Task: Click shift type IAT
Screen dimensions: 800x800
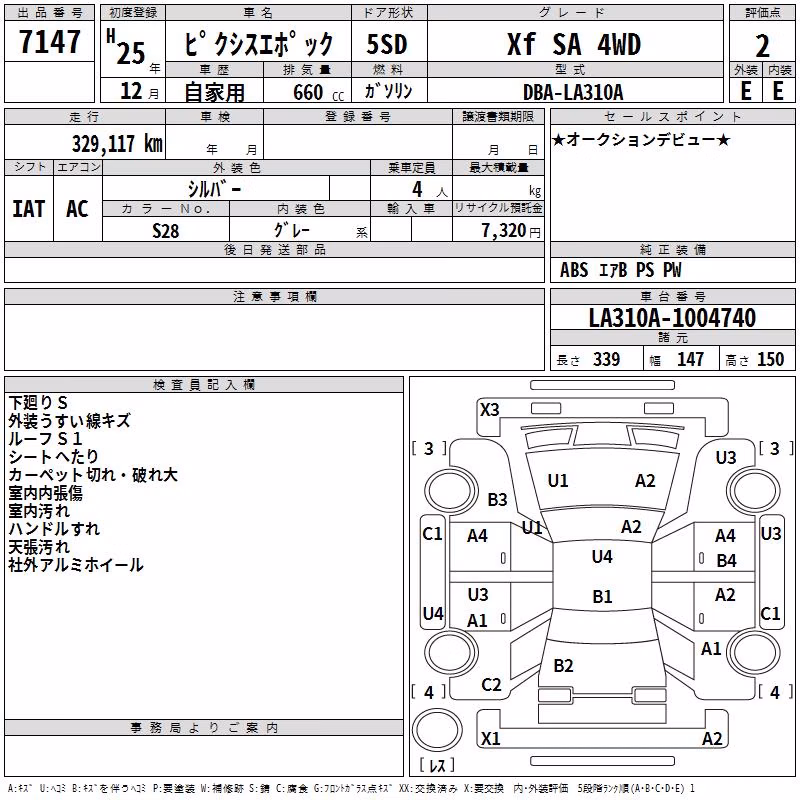Action: click(x=29, y=209)
